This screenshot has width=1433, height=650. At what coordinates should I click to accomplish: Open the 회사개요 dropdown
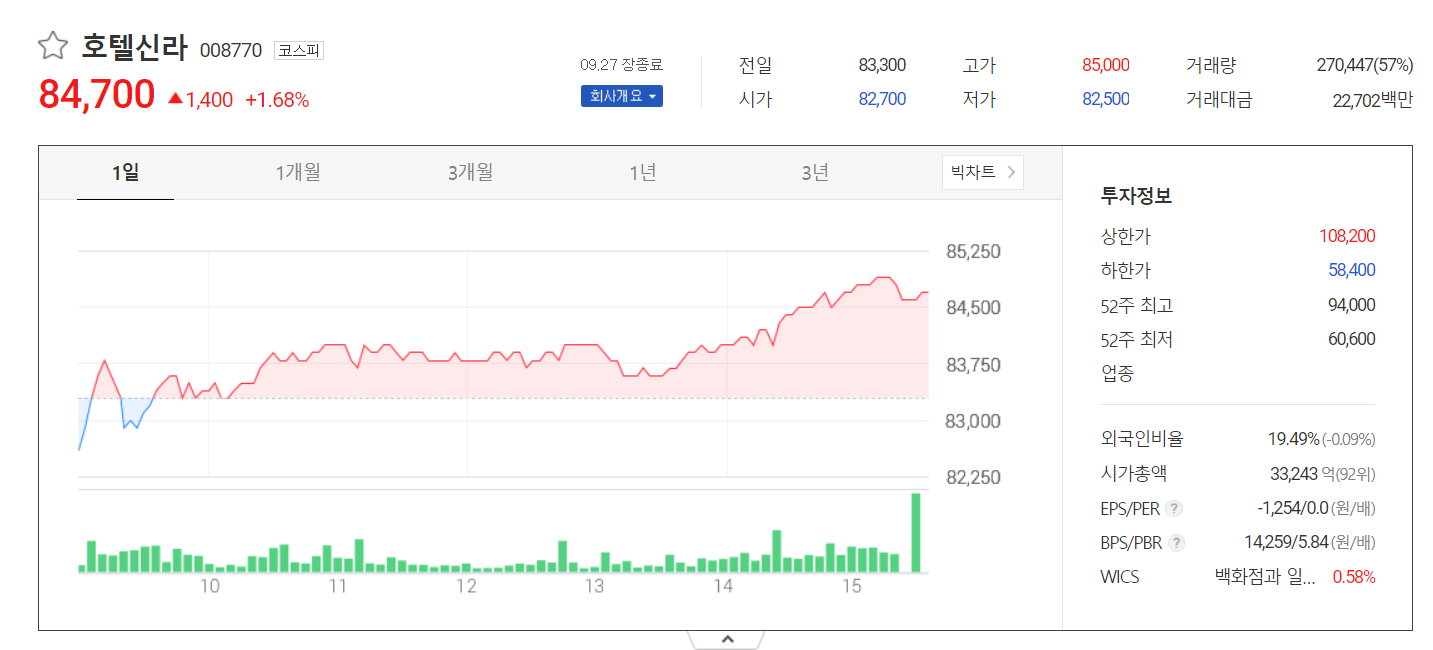pos(622,97)
